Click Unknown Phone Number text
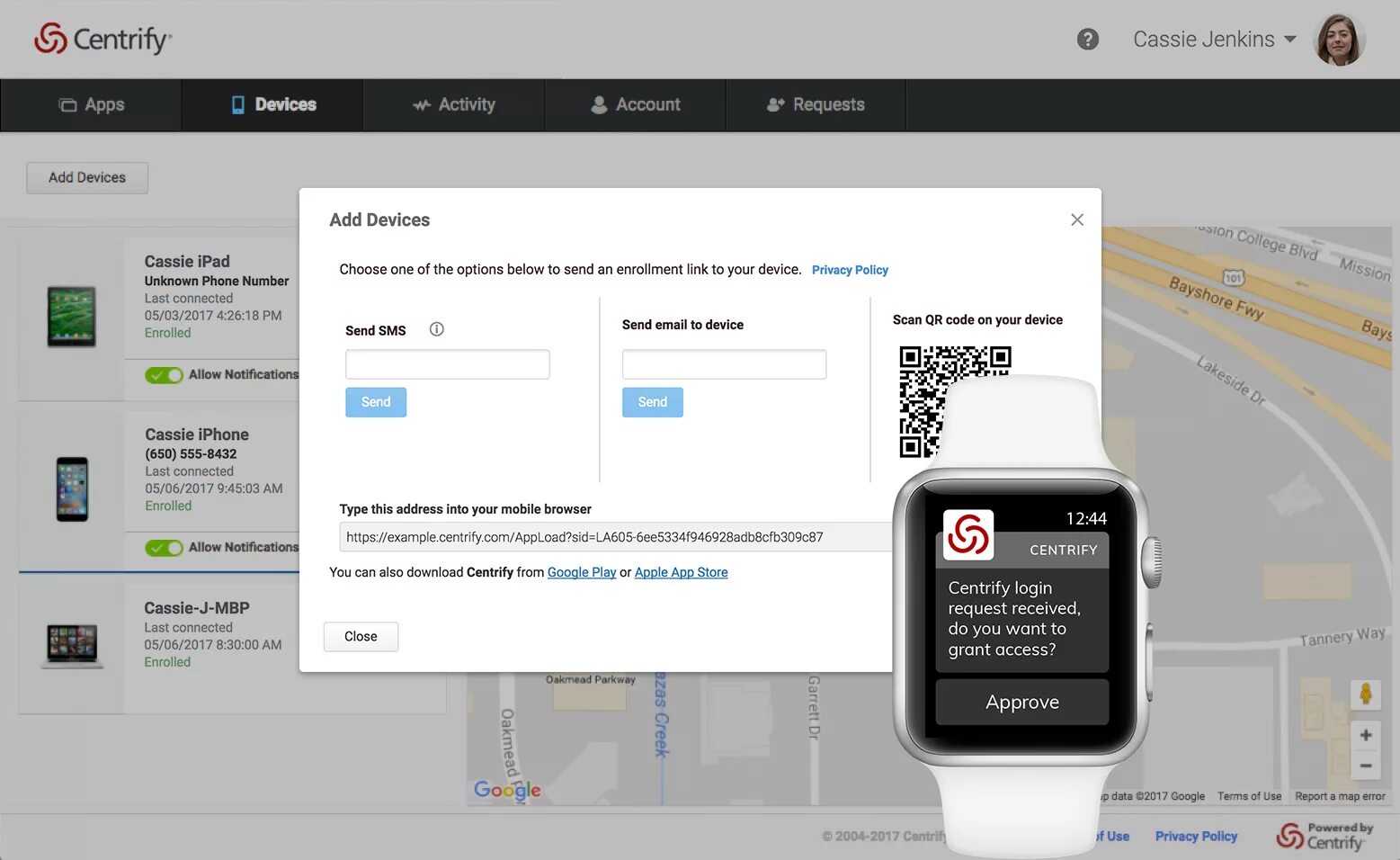 click(x=217, y=282)
